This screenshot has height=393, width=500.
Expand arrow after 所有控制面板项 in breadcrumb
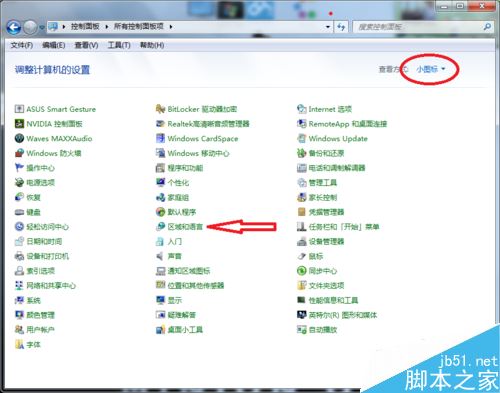tap(171, 27)
